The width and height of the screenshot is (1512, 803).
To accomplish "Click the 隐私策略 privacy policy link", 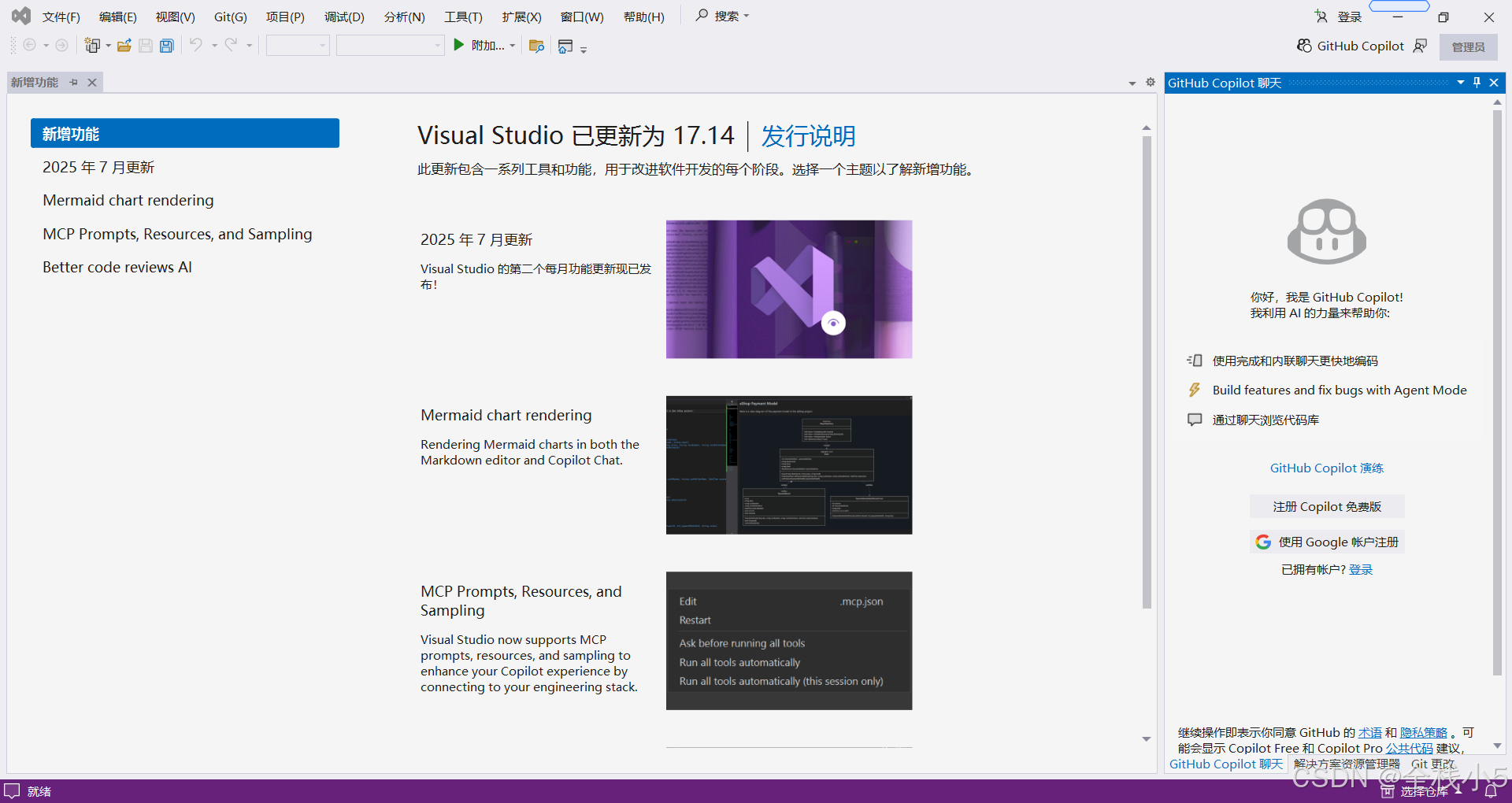I will [1424, 732].
